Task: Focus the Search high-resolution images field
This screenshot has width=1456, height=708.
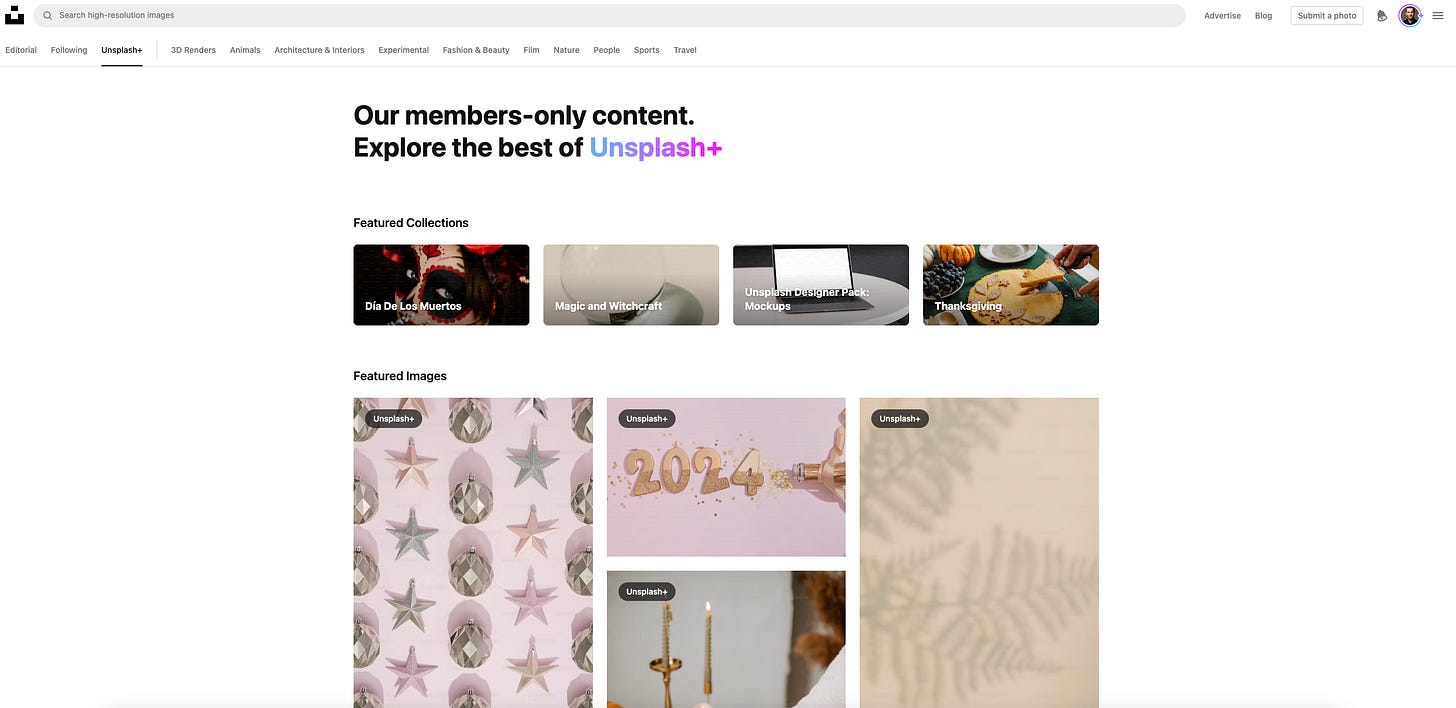Action: [x=610, y=16]
